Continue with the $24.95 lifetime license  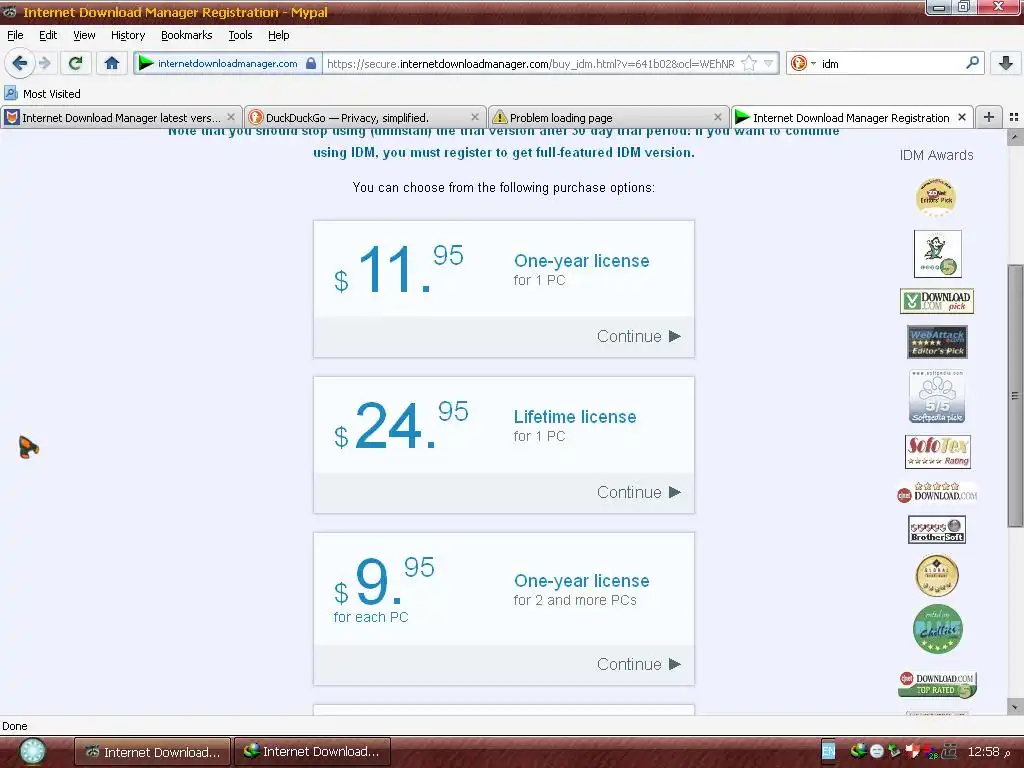tap(638, 492)
